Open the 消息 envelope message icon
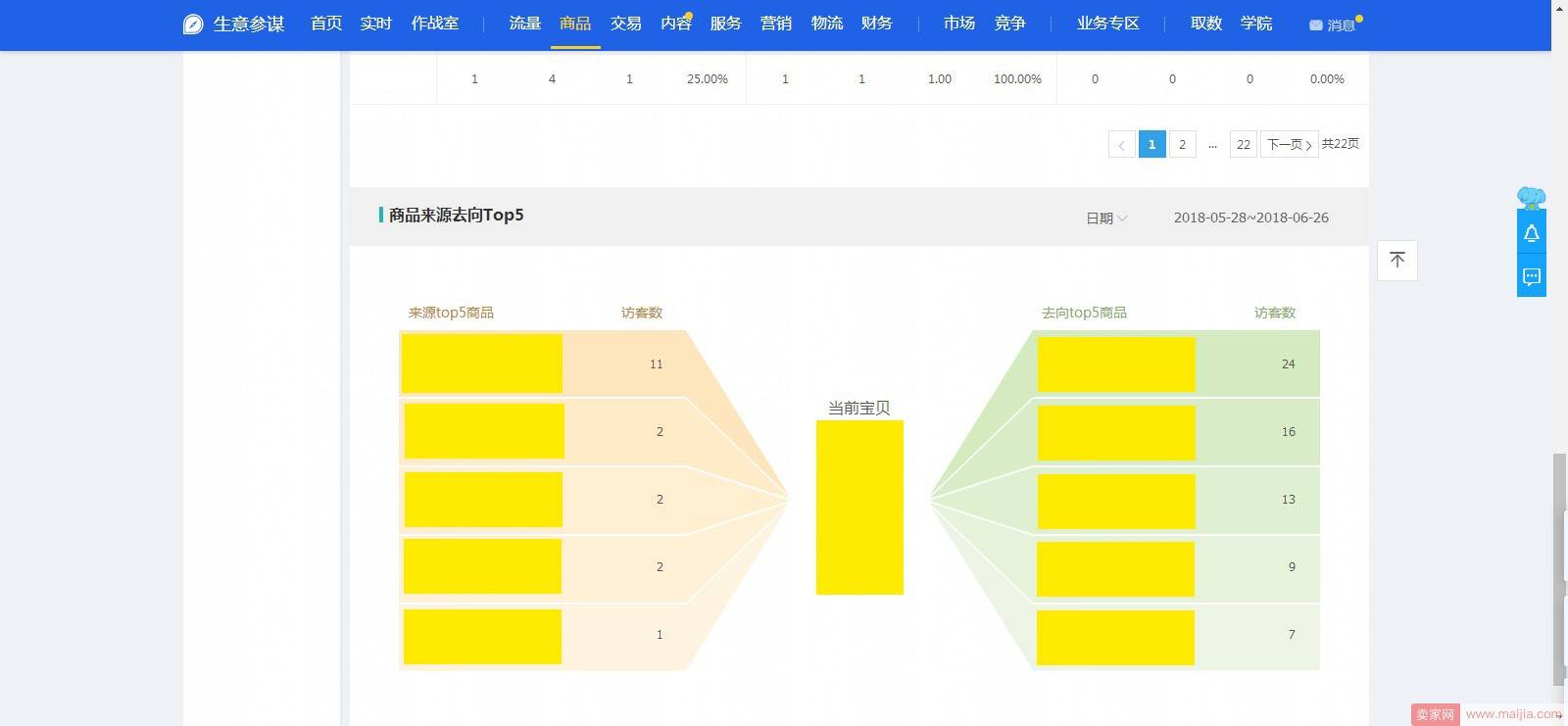 coord(1315,25)
